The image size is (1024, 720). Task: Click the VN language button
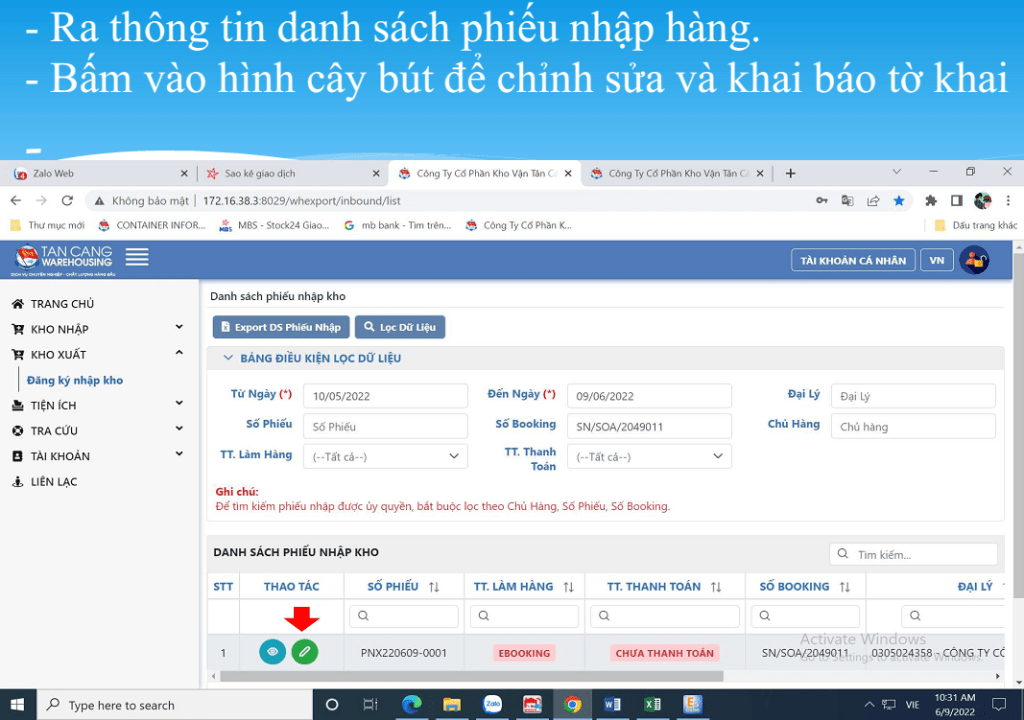(x=936, y=260)
